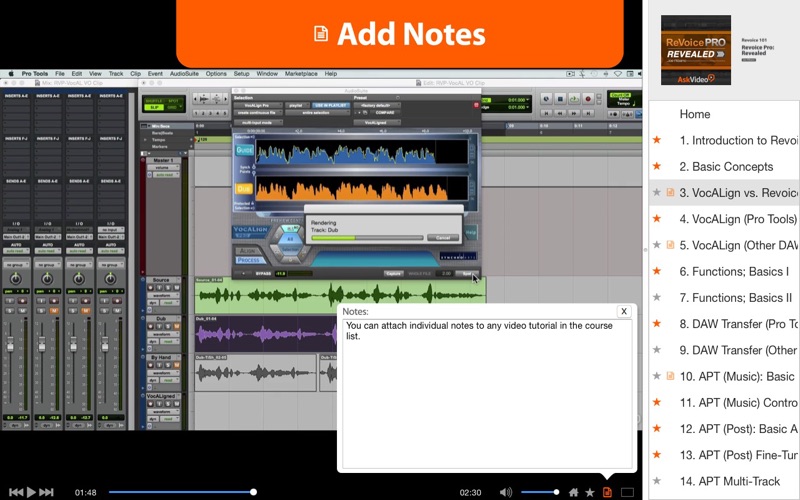Click the note icon beside VocALign (Other DAW)
Image resolution: width=800 pixels, height=500 pixels.
[670, 245]
